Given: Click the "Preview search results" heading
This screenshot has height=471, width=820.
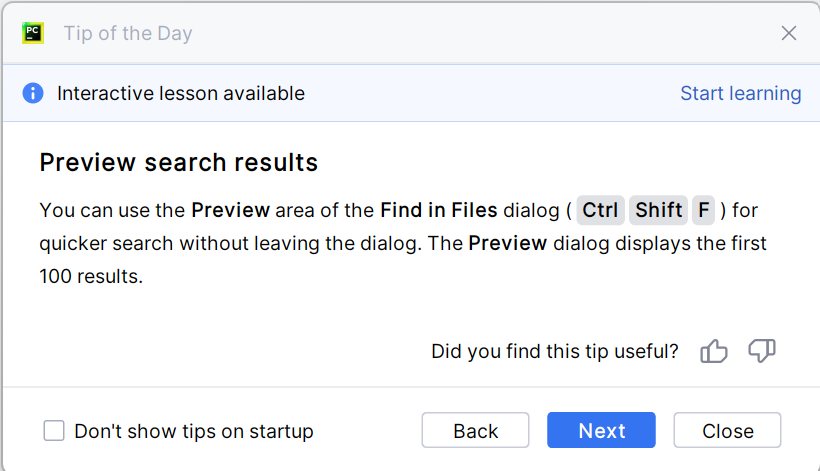Looking at the screenshot, I should (x=178, y=162).
